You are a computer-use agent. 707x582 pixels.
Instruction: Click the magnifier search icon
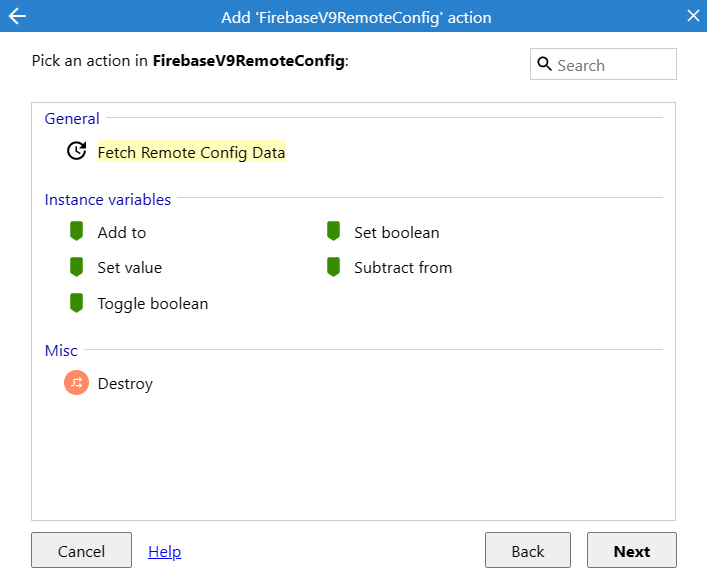coord(544,64)
